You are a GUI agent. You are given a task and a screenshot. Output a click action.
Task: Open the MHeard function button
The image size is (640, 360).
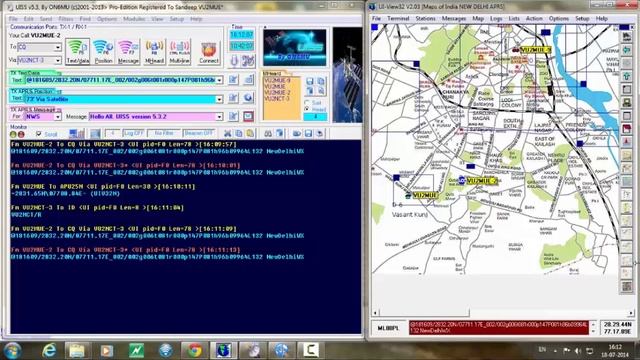tap(154, 51)
